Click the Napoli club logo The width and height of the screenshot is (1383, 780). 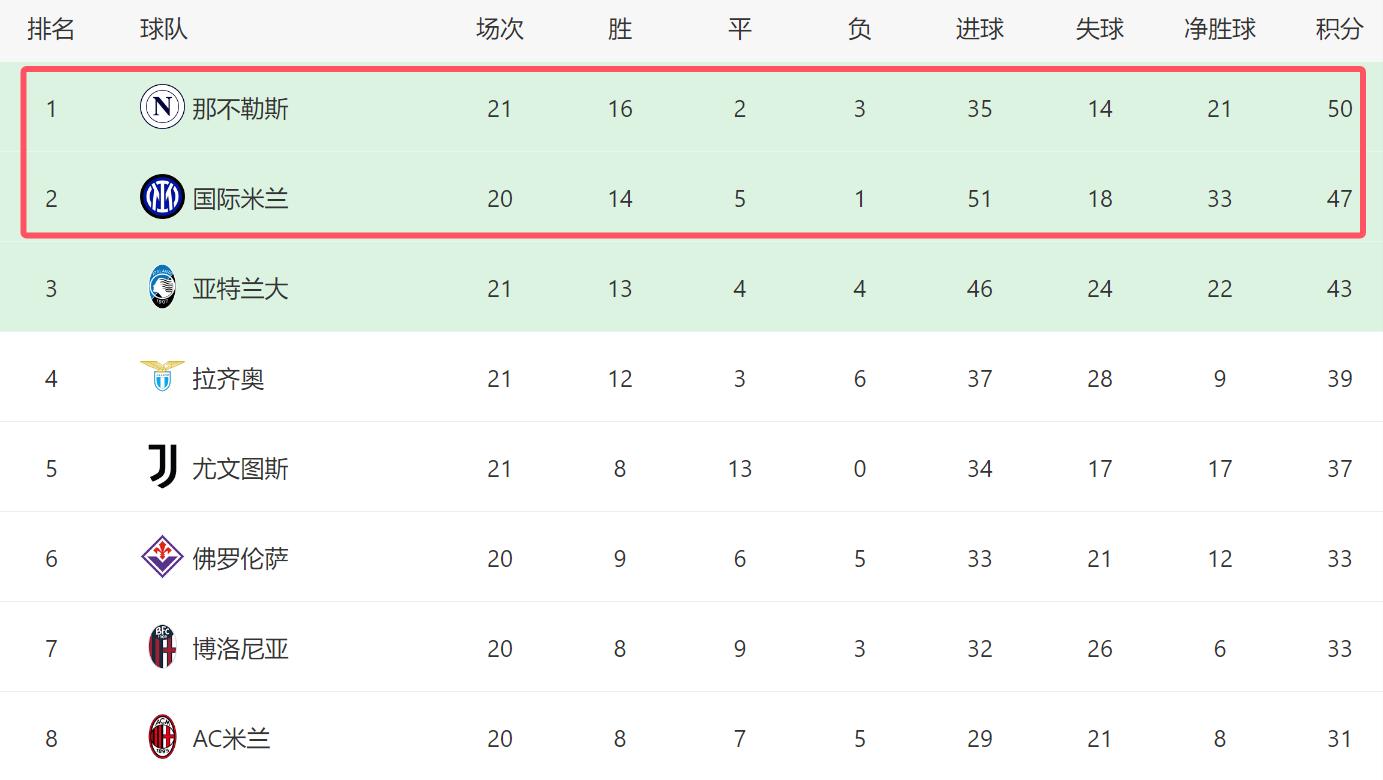pos(162,108)
